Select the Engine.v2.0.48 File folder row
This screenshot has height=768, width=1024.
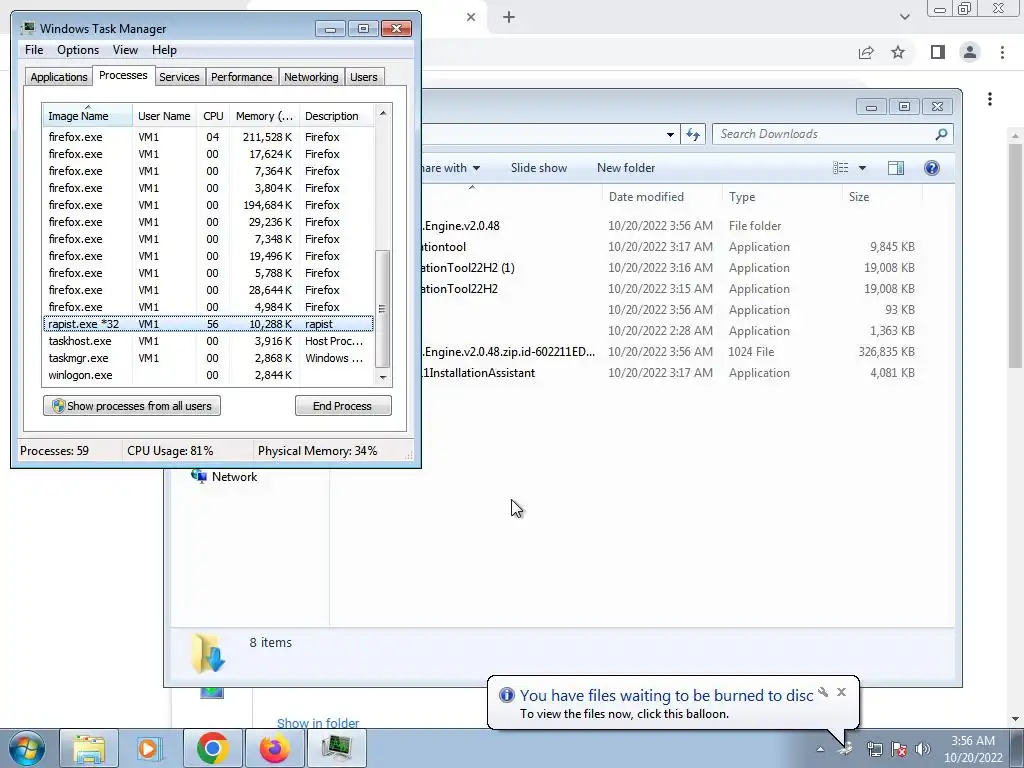[x=671, y=226]
